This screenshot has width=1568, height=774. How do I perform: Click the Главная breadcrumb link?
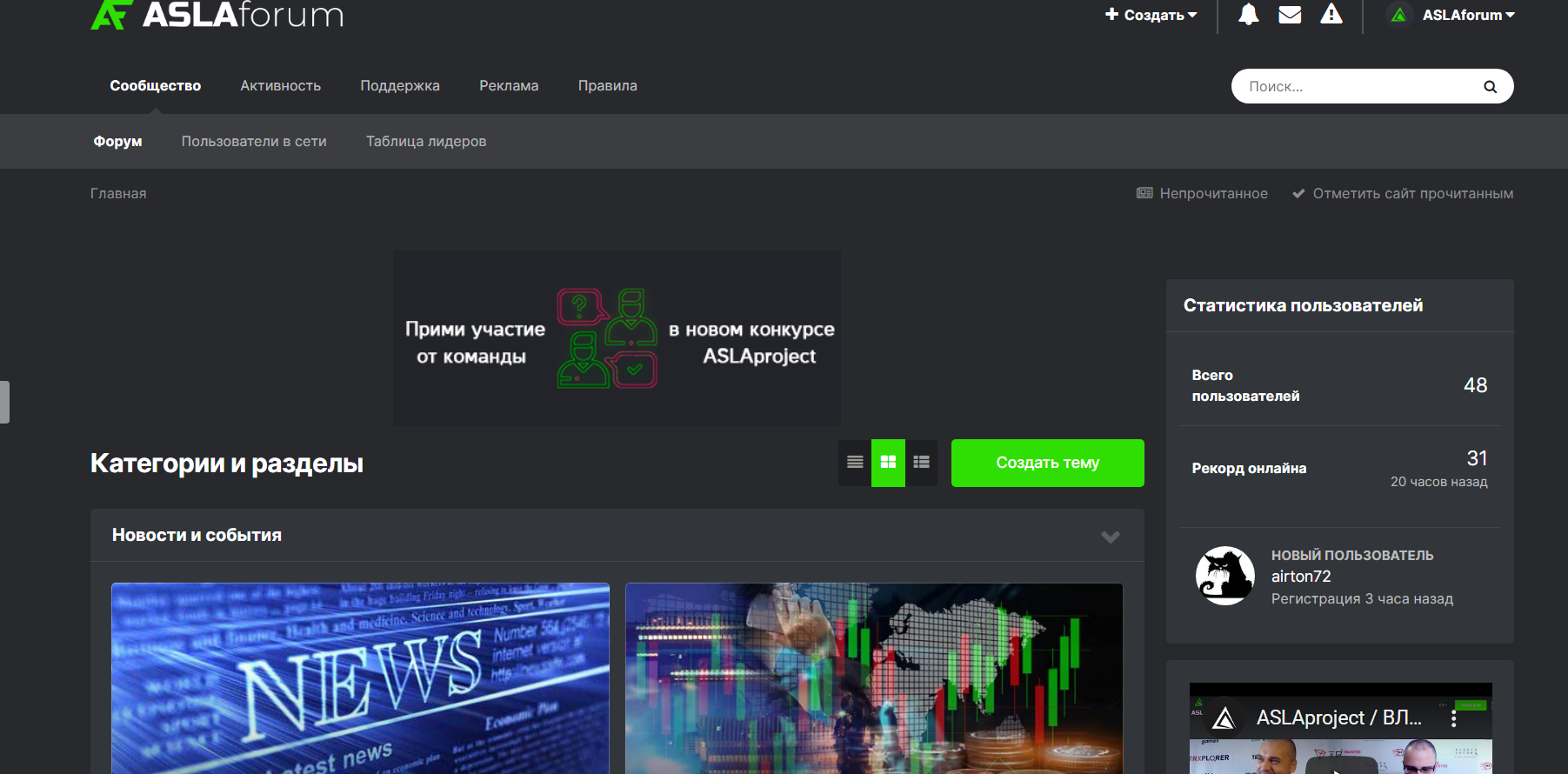tap(118, 193)
